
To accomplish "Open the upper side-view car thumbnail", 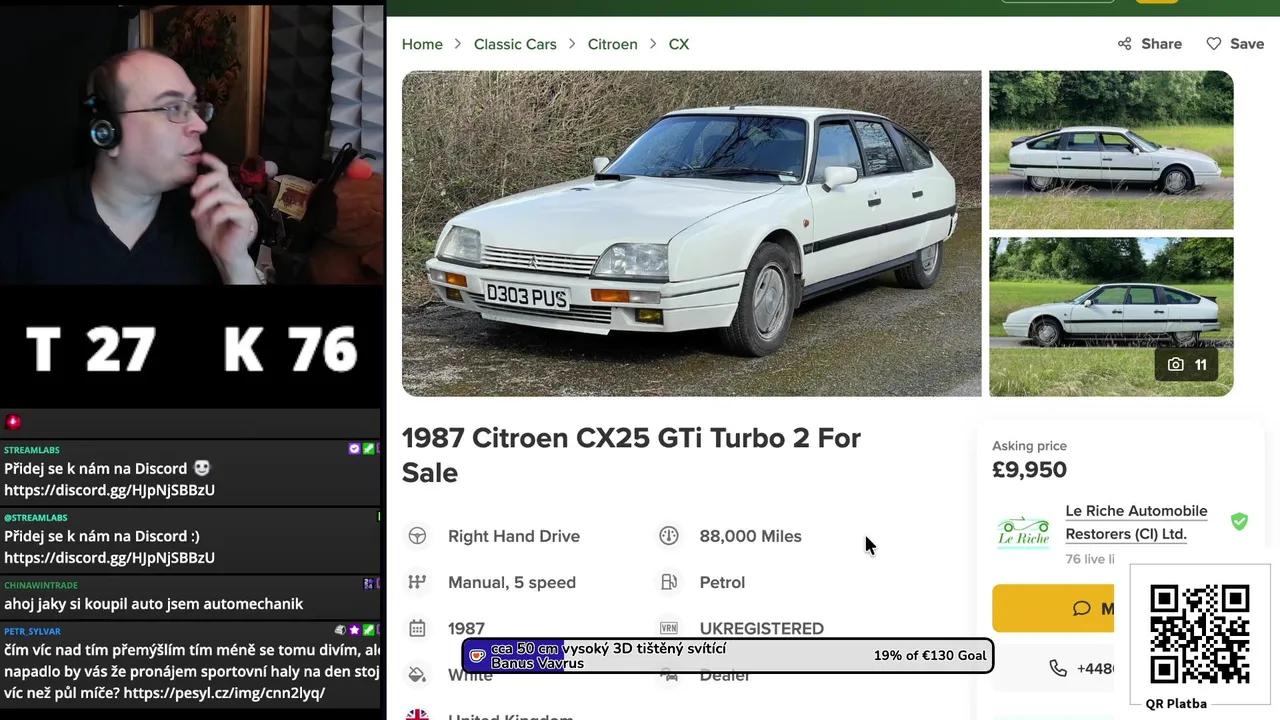I will point(1111,150).
